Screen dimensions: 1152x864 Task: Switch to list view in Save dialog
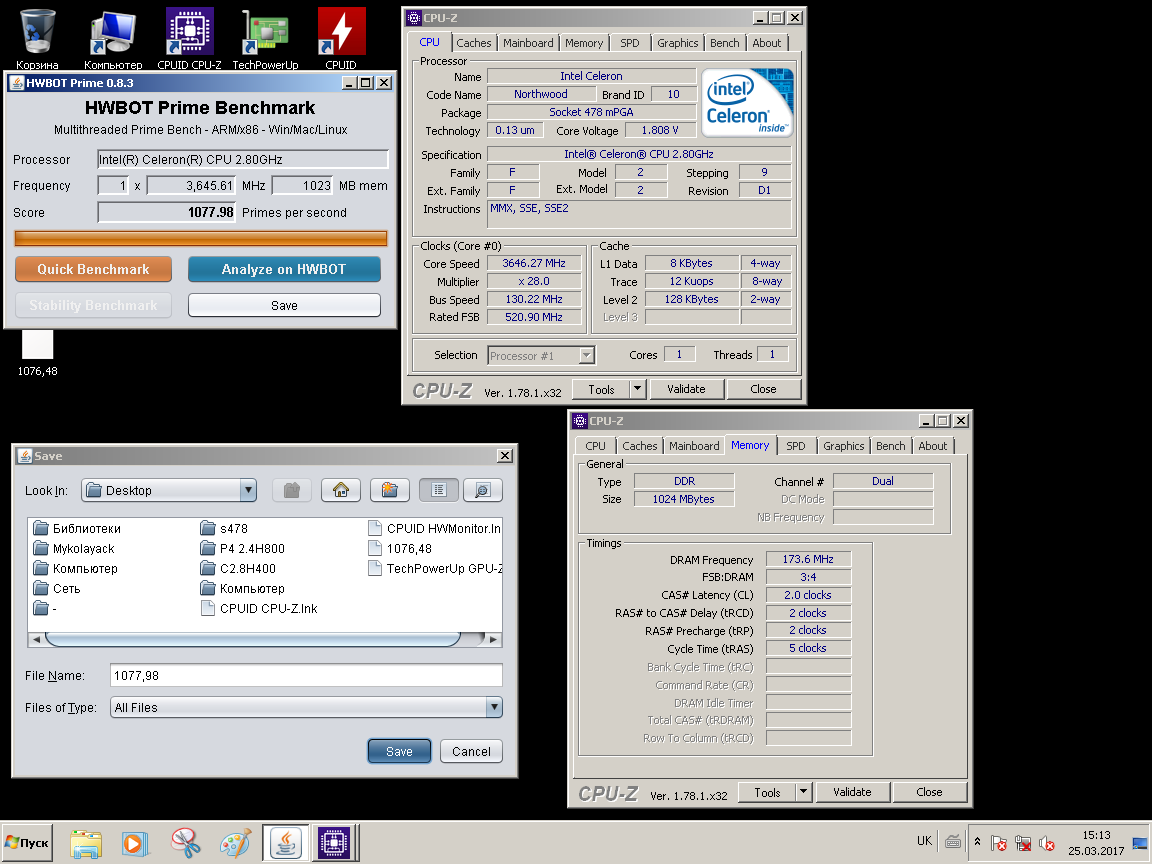[x=439, y=490]
